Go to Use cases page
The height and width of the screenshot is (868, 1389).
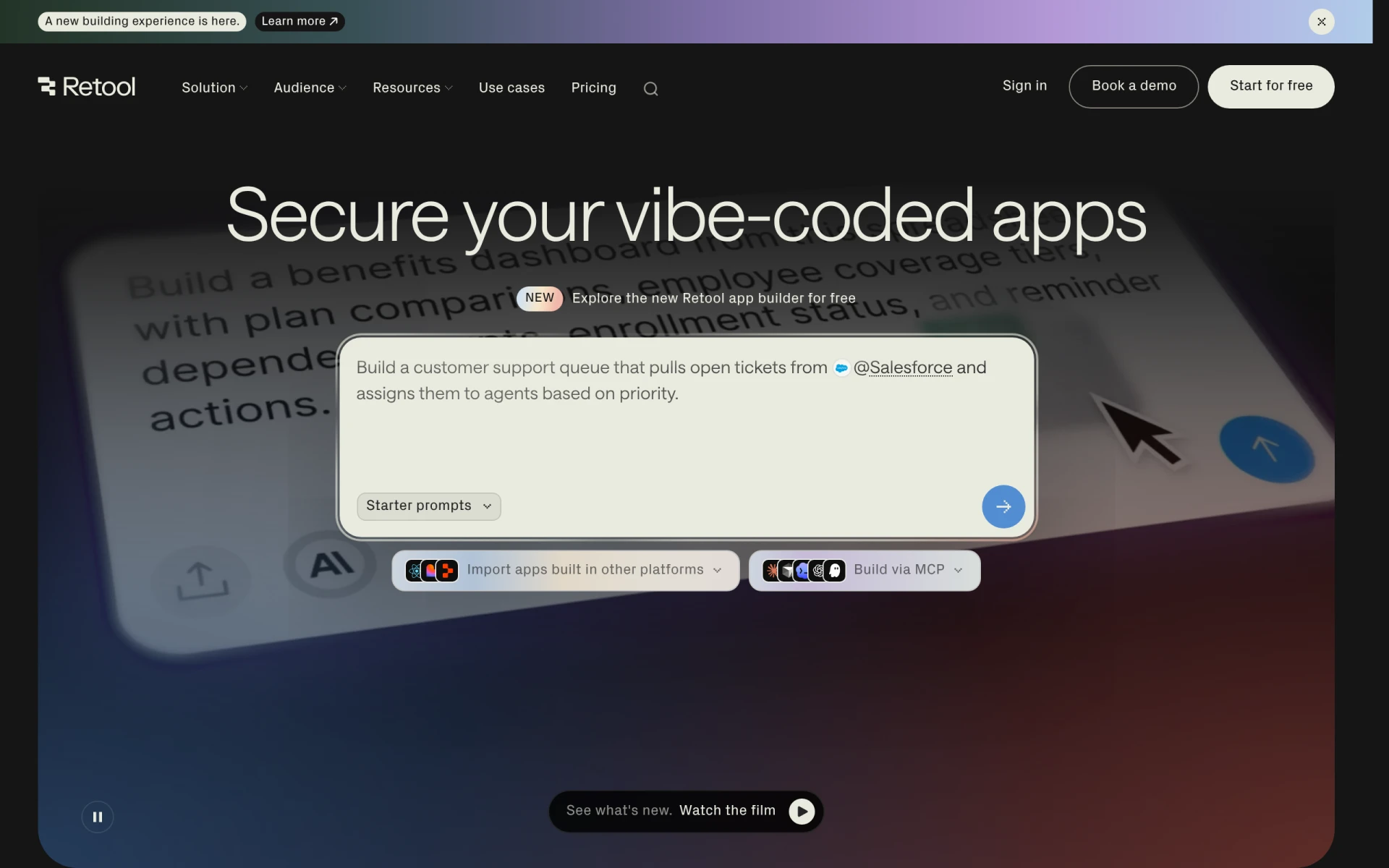[x=511, y=88]
